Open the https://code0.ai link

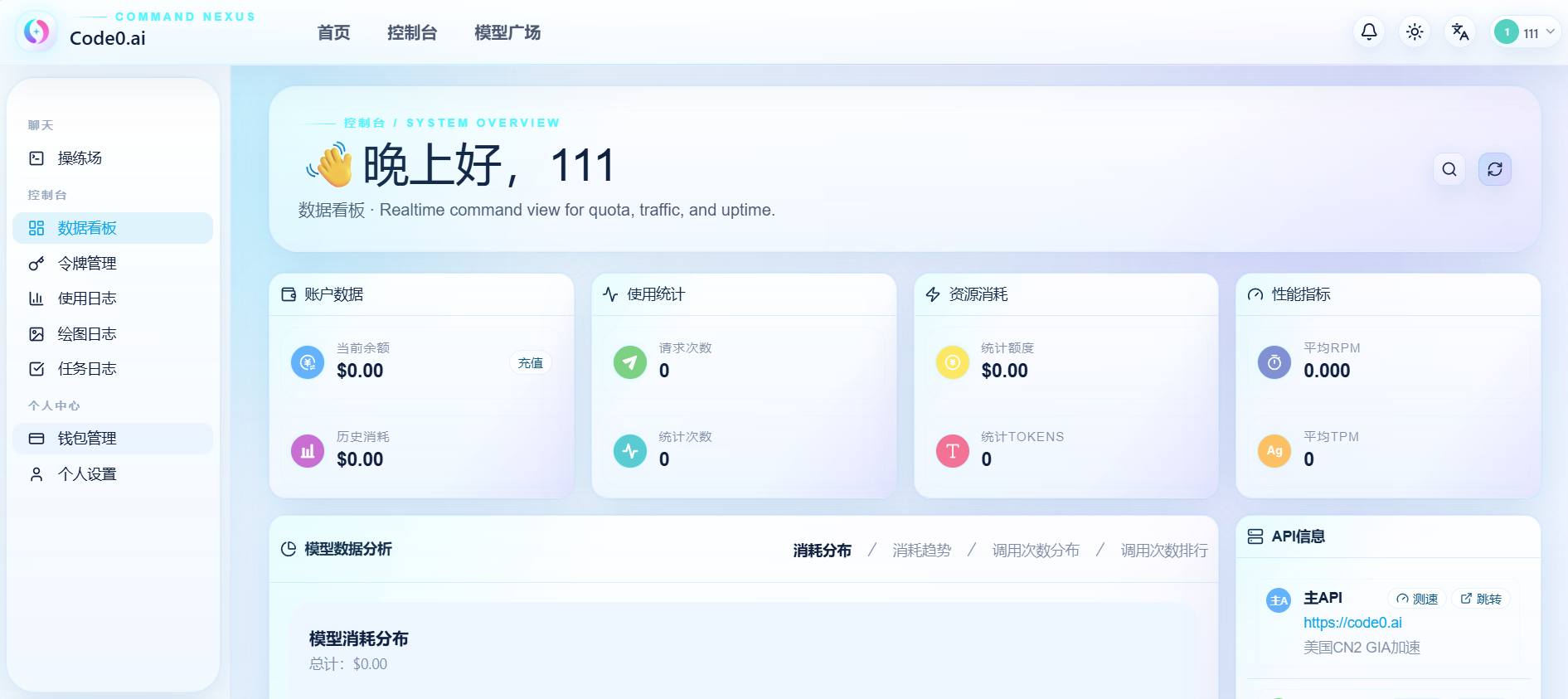tap(1352, 623)
